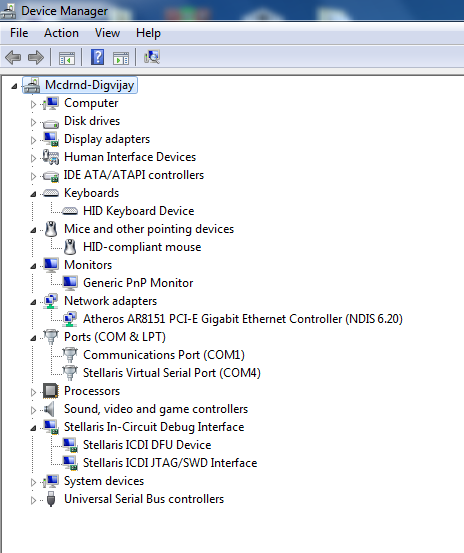Click Device Manager title bar icon

tap(8, 11)
